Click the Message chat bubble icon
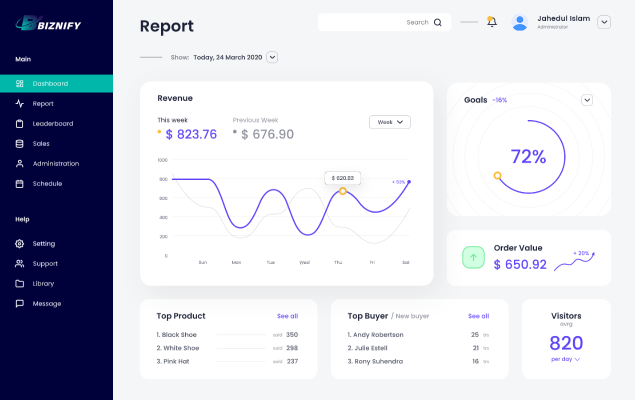This screenshot has width=635, height=400. click(x=20, y=304)
